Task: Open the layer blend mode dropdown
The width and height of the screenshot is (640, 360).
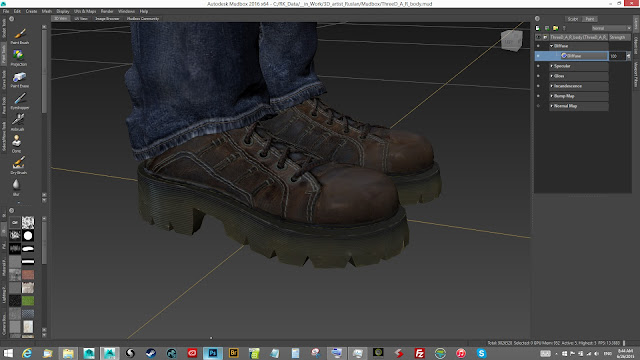Action: [x=611, y=28]
